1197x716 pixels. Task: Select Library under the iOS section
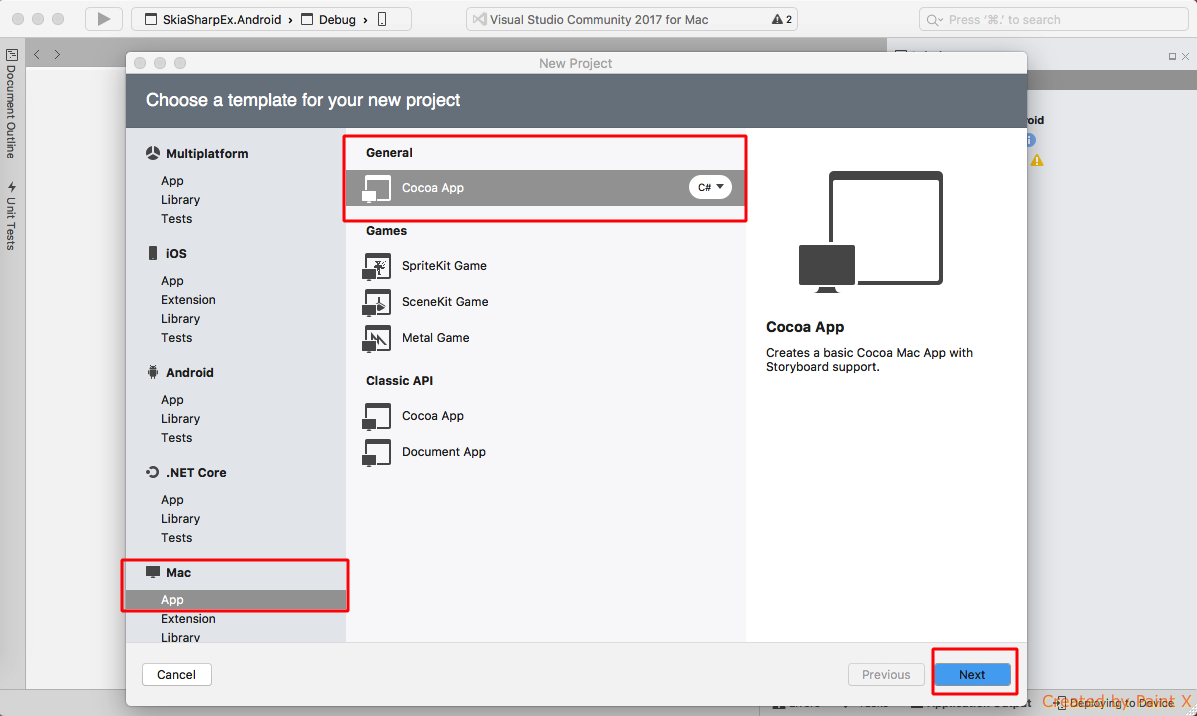coord(180,319)
